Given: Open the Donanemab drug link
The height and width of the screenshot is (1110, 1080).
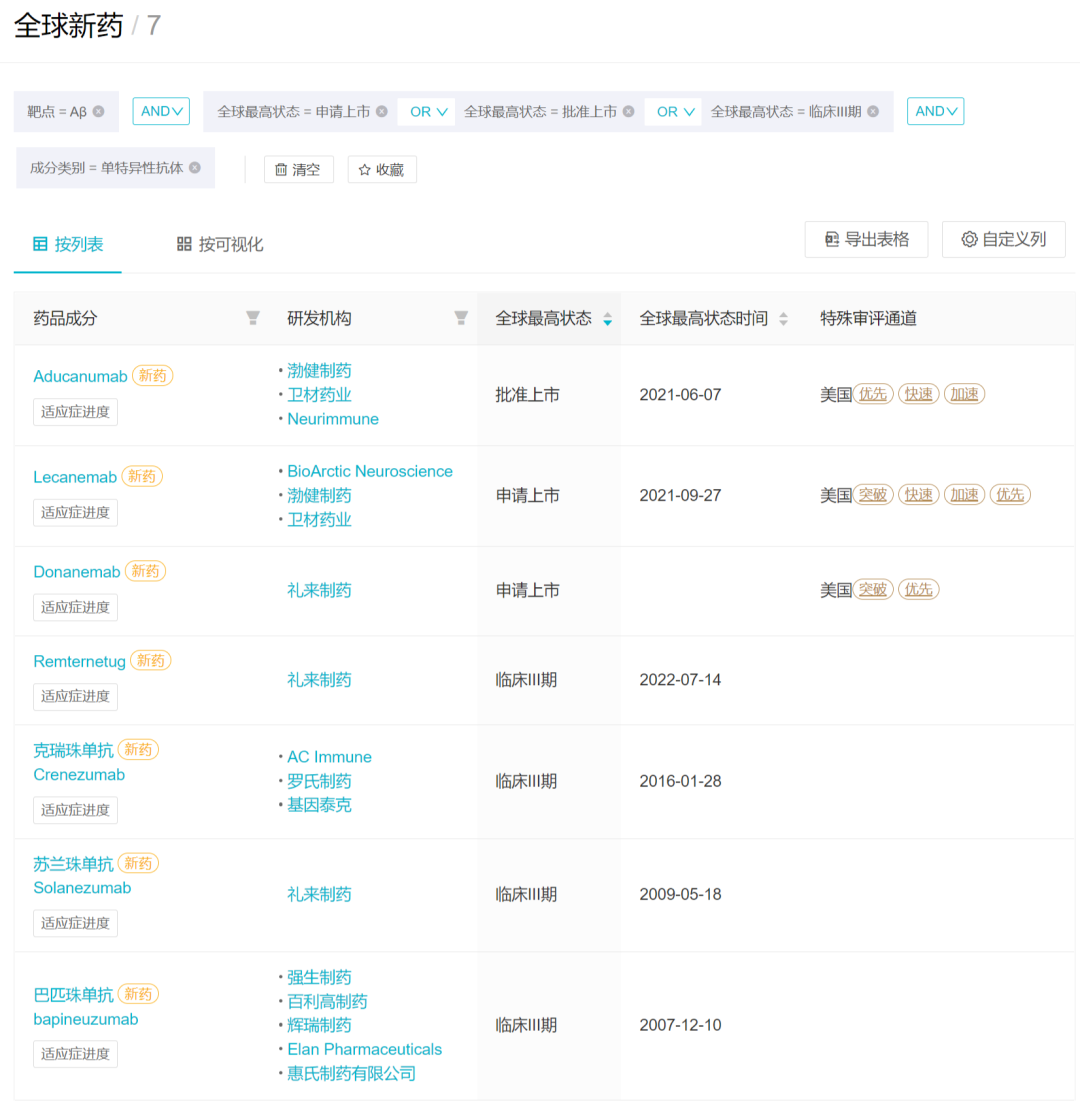Looking at the screenshot, I should pos(76,571).
